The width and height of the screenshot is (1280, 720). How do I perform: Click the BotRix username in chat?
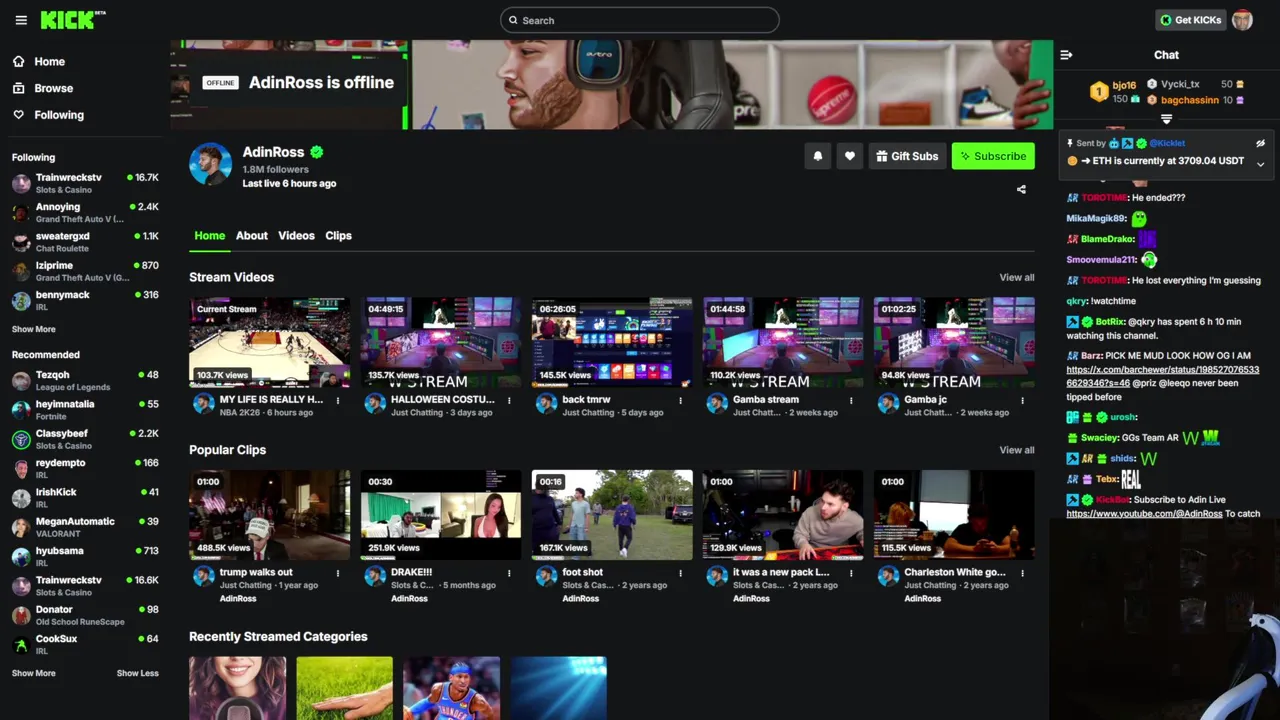pos(1109,322)
